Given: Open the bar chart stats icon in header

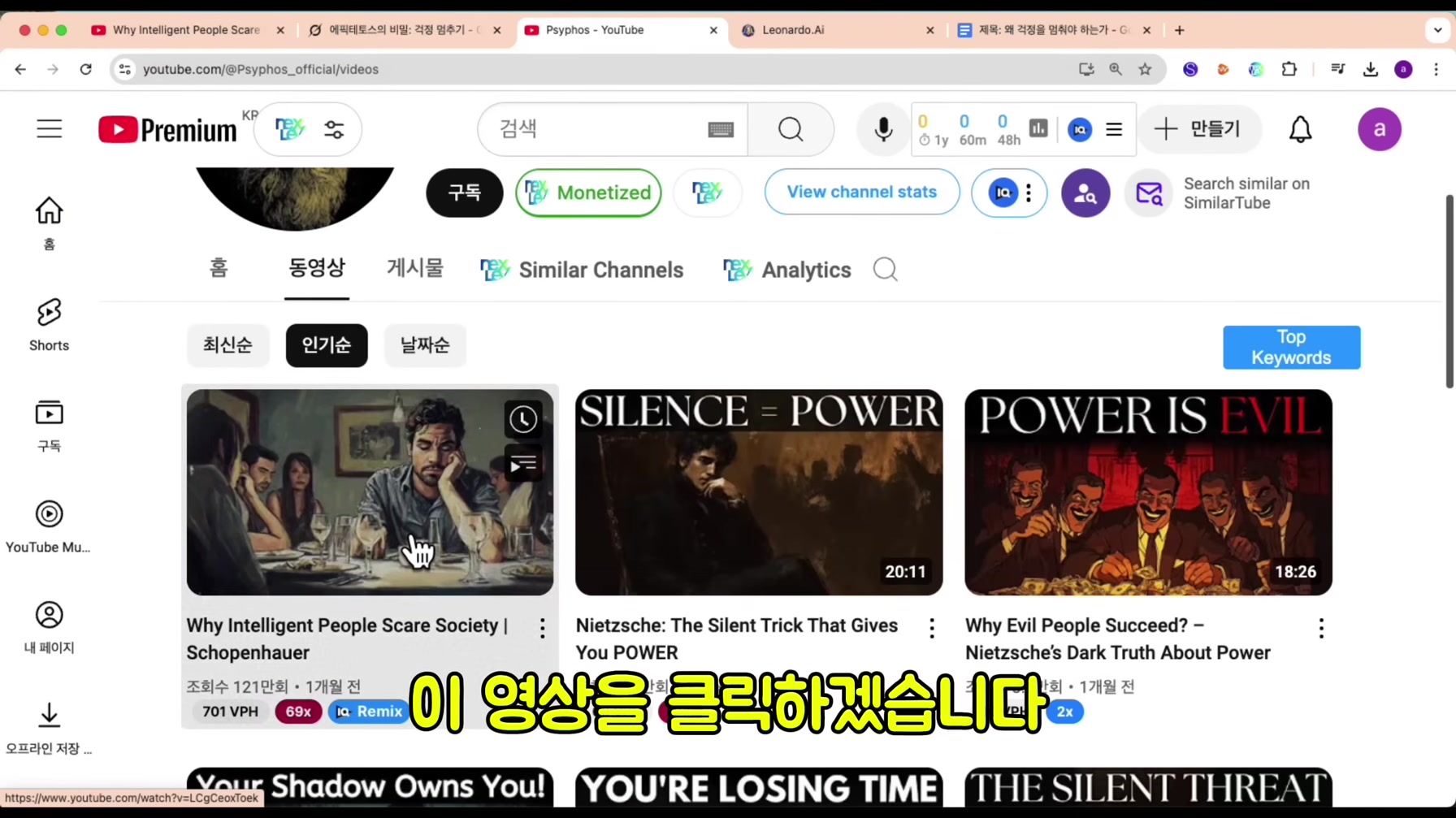Looking at the screenshot, I should (x=1038, y=128).
